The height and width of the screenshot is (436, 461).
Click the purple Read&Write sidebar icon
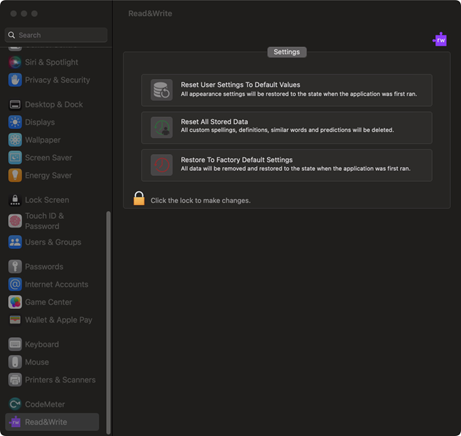(x=15, y=422)
